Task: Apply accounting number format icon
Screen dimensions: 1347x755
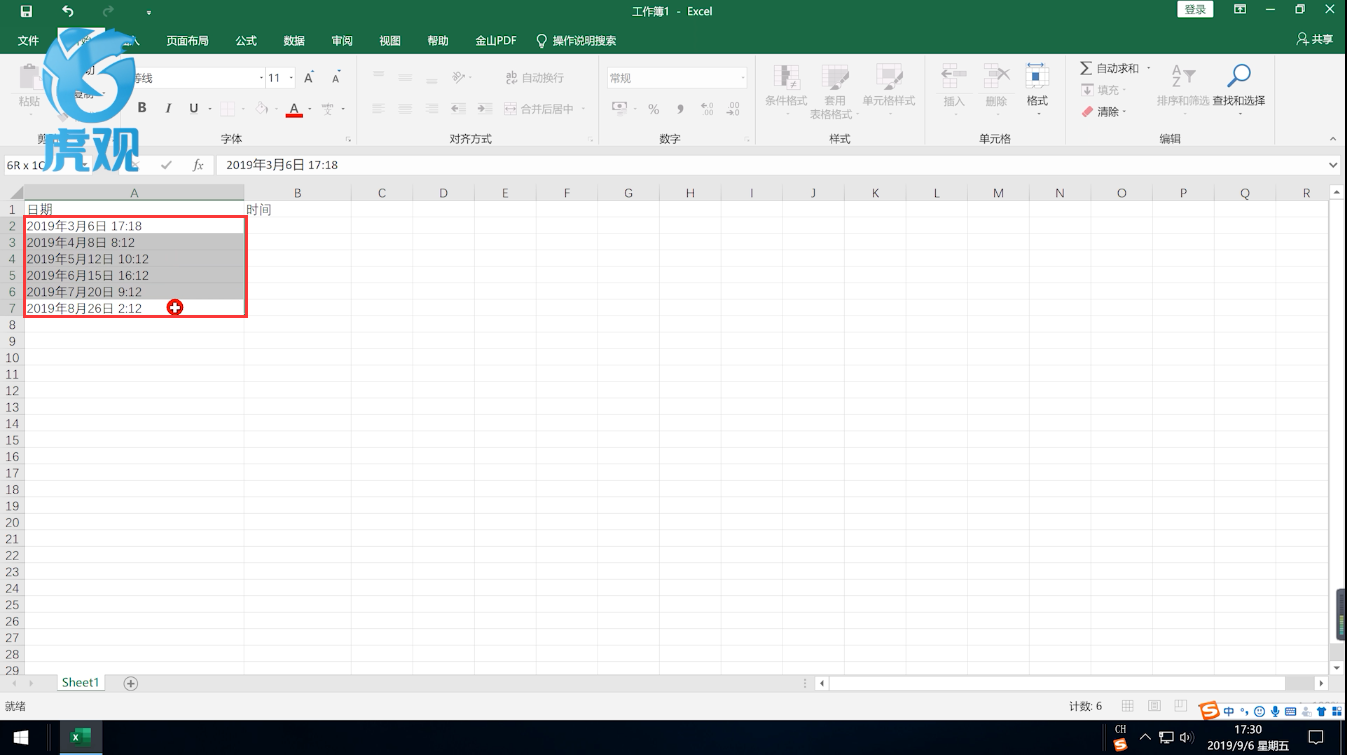Action: pyautogui.click(x=620, y=108)
